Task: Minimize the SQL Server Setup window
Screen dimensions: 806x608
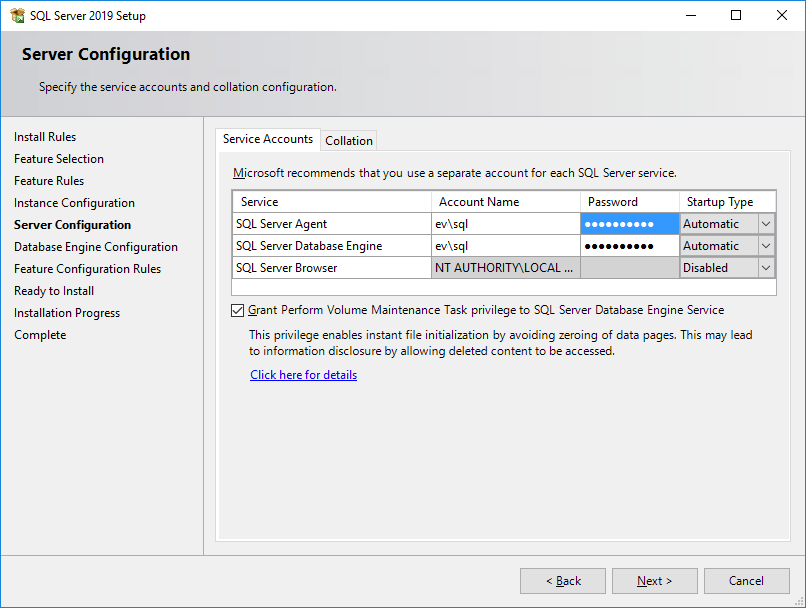Action: pyautogui.click(x=691, y=15)
